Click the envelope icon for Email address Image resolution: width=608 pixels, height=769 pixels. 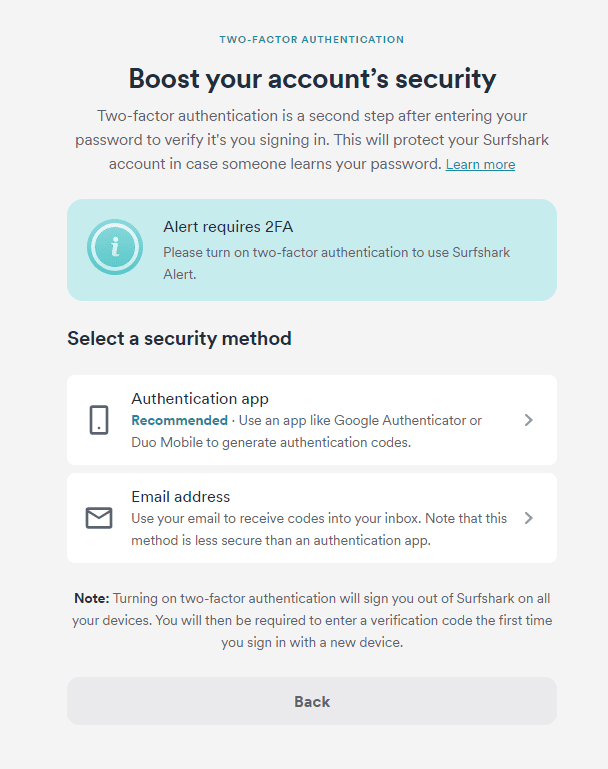(x=99, y=518)
